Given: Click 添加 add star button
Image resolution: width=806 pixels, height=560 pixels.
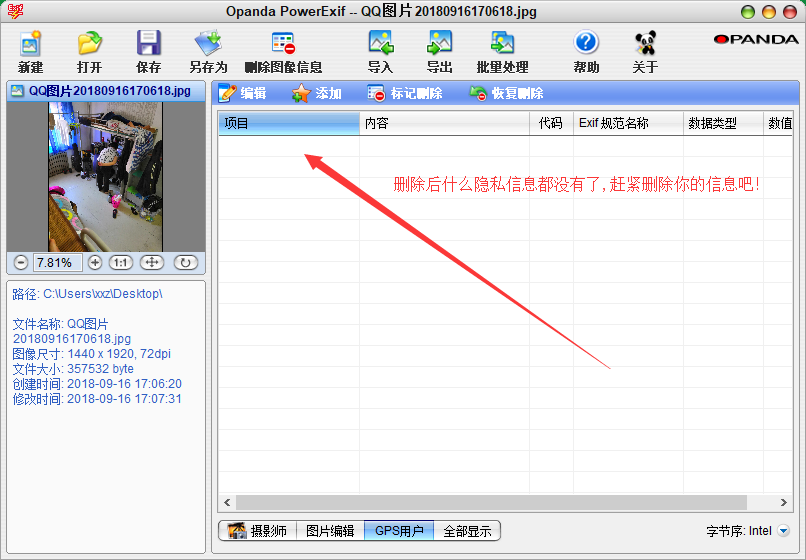Looking at the screenshot, I should (x=317, y=93).
